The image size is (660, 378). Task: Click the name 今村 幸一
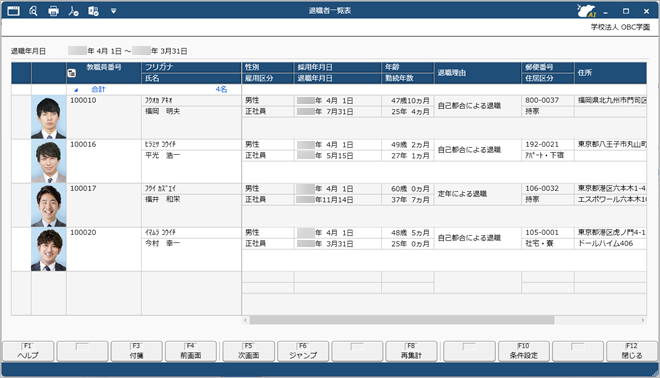click(162, 243)
